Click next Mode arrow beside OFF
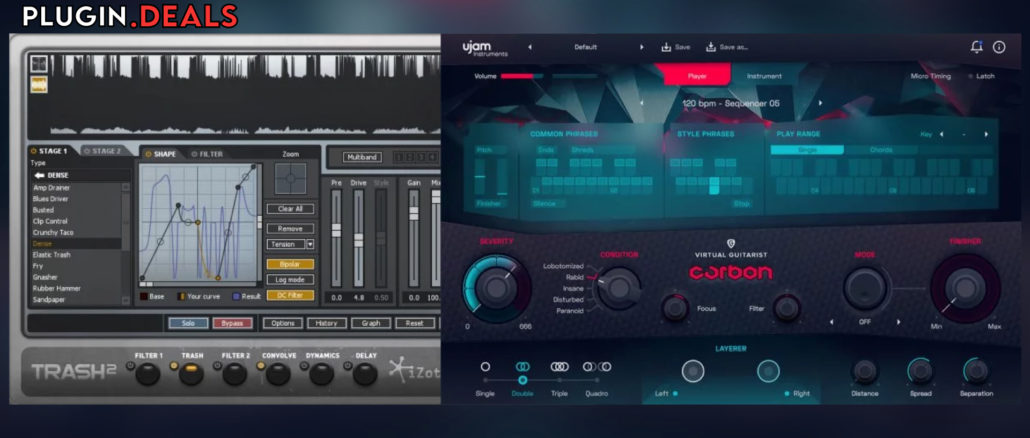Viewport: 1030px width, 438px height. click(899, 322)
